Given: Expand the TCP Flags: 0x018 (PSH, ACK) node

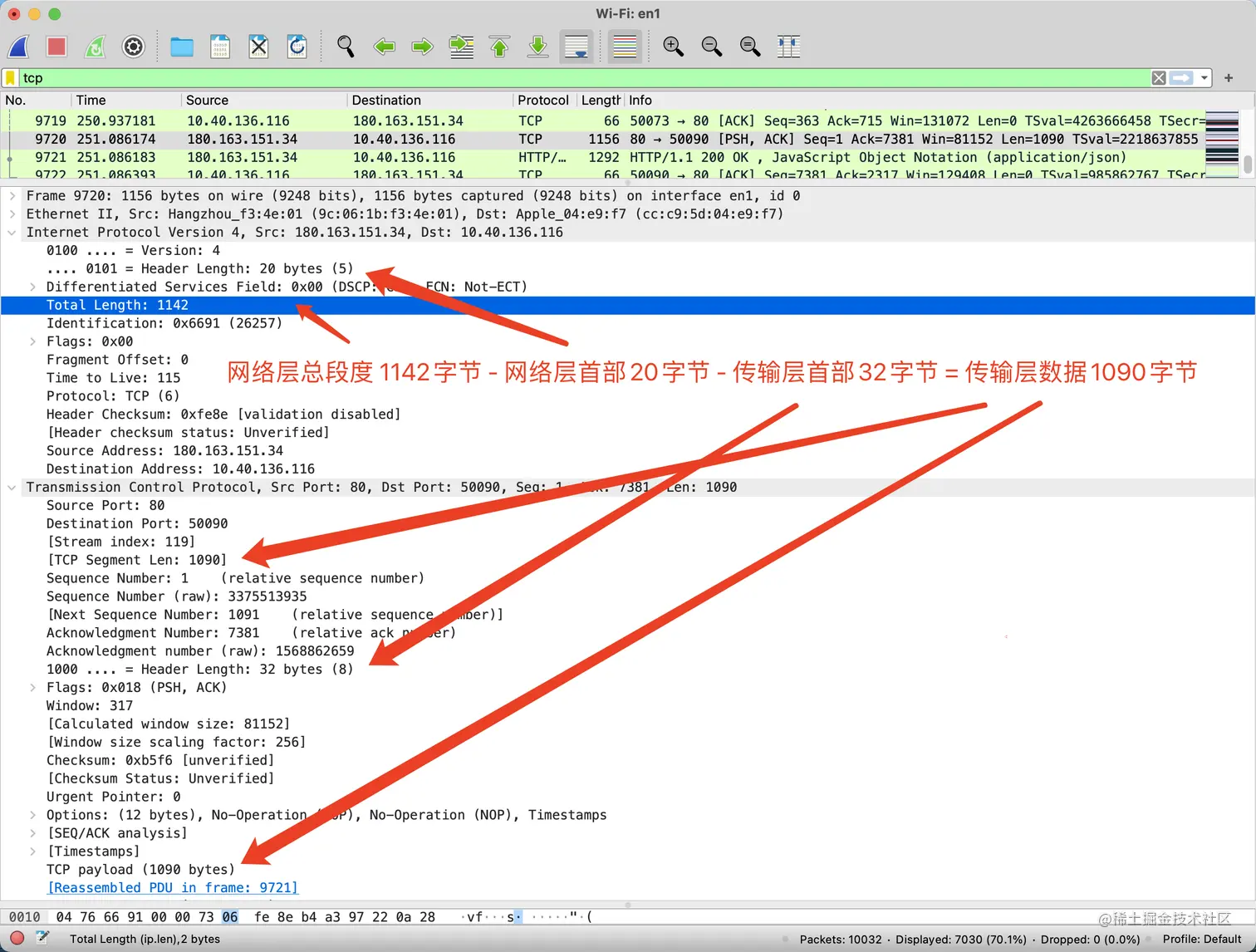Looking at the screenshot, I should coord(32,688).
